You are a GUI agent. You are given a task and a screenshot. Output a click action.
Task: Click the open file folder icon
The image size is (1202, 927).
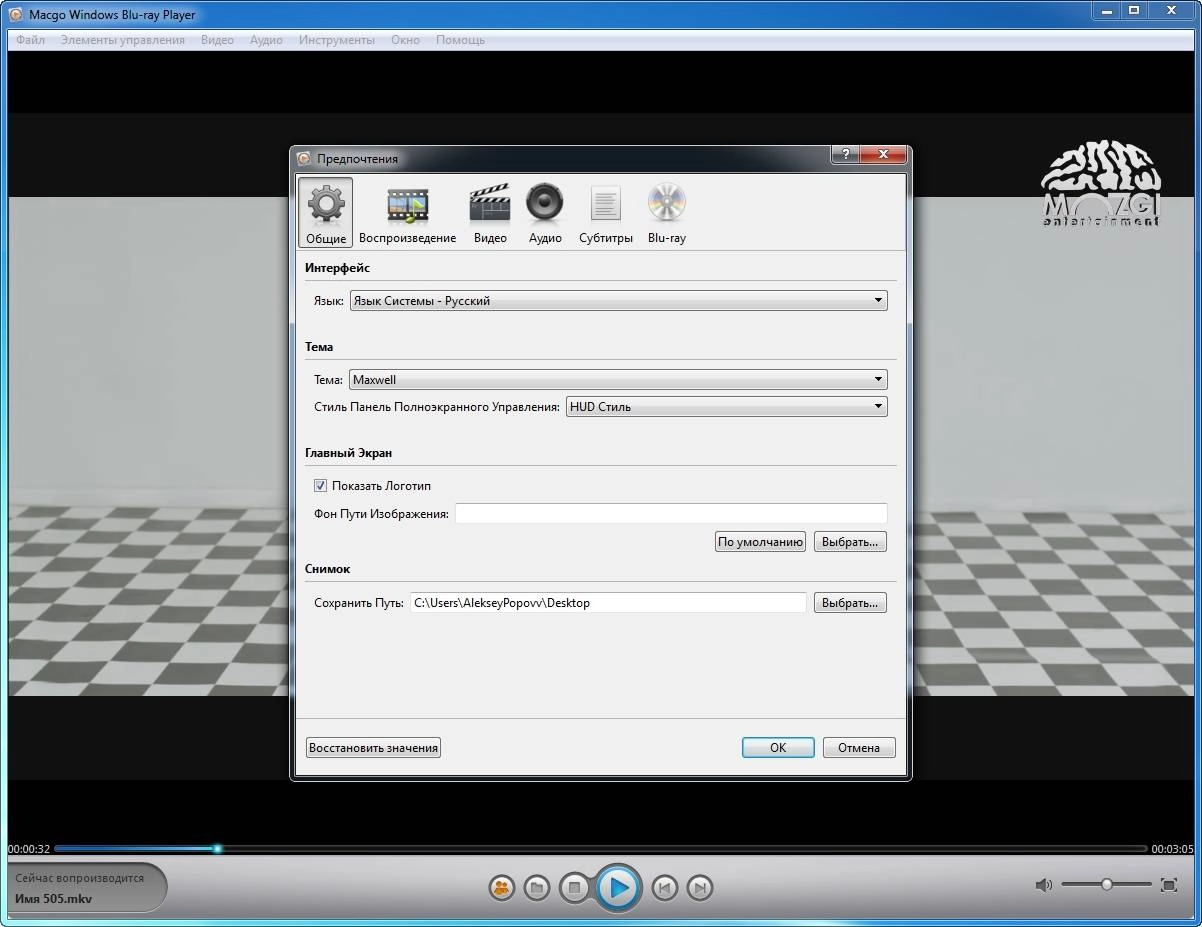point(537,888)
